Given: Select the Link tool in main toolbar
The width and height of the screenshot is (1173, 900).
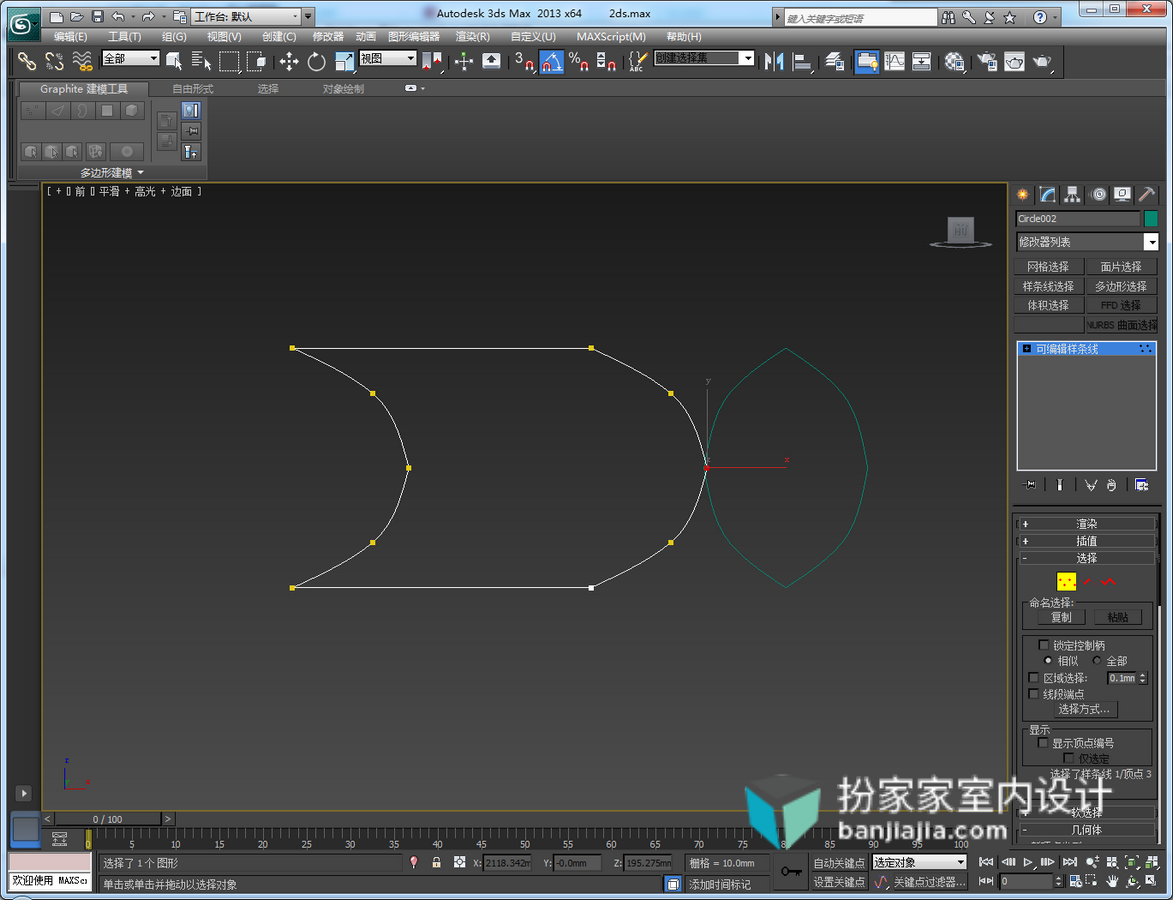Looking at the screenshot, I should pos(27,61).
